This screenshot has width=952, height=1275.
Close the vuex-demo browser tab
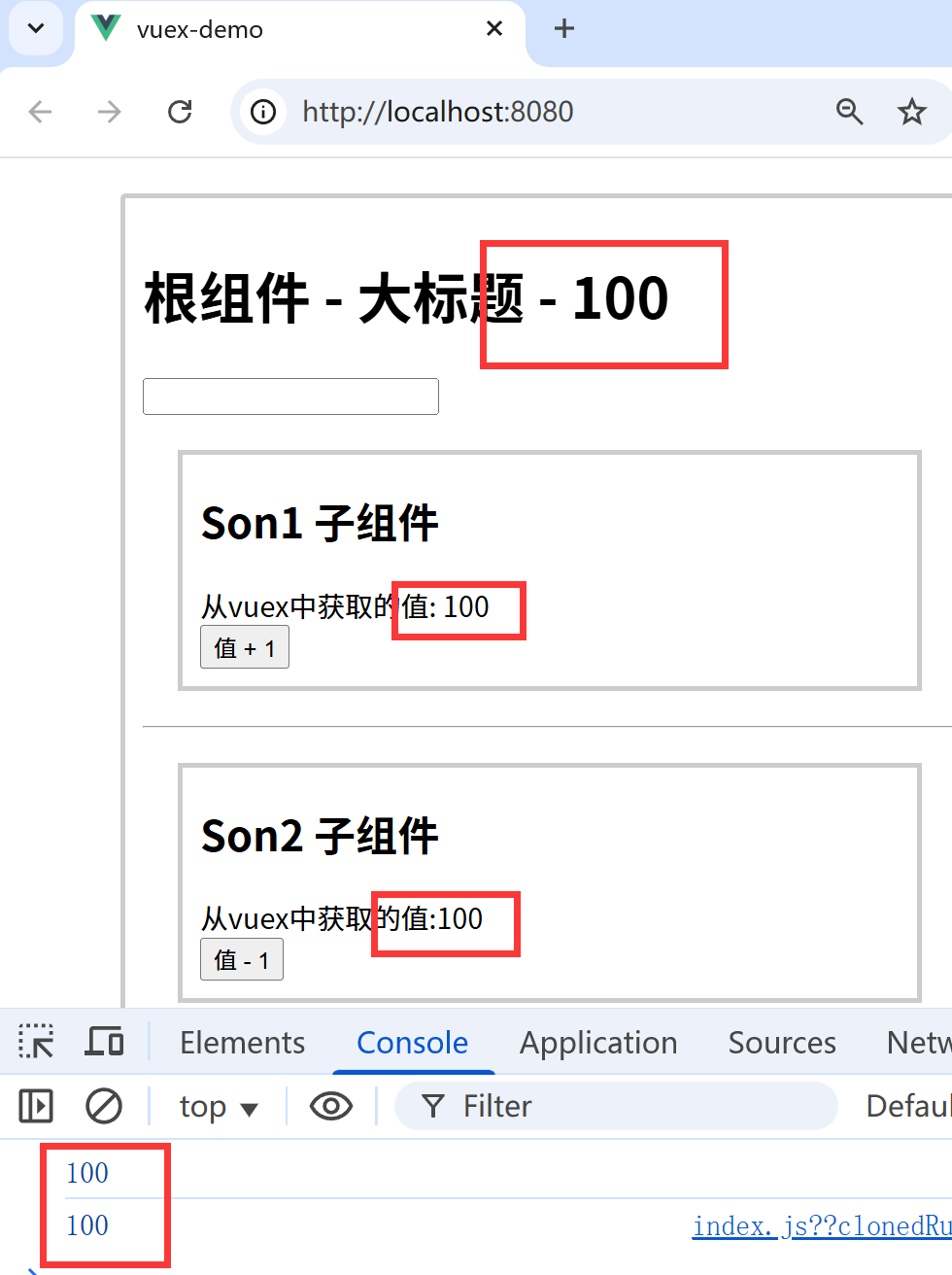coord(494,28)
